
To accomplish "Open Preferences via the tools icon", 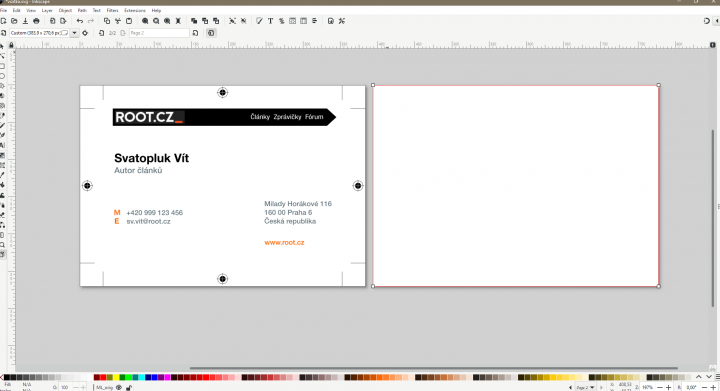I will (x=342, y=21).
